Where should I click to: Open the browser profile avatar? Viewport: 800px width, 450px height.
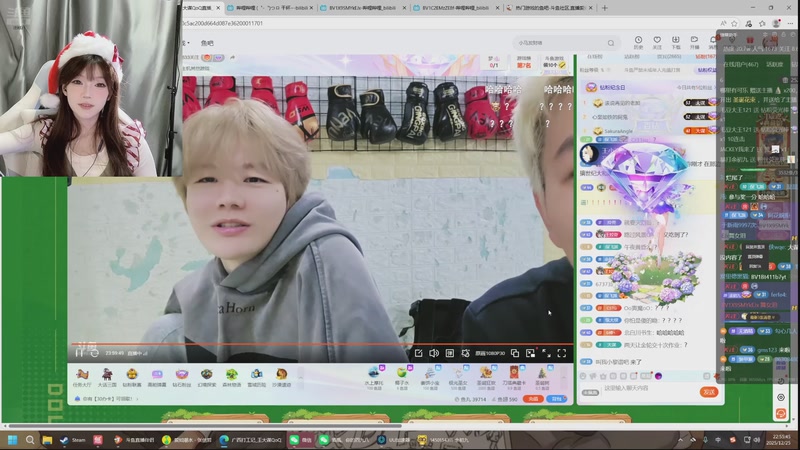[x=776, y=23]
